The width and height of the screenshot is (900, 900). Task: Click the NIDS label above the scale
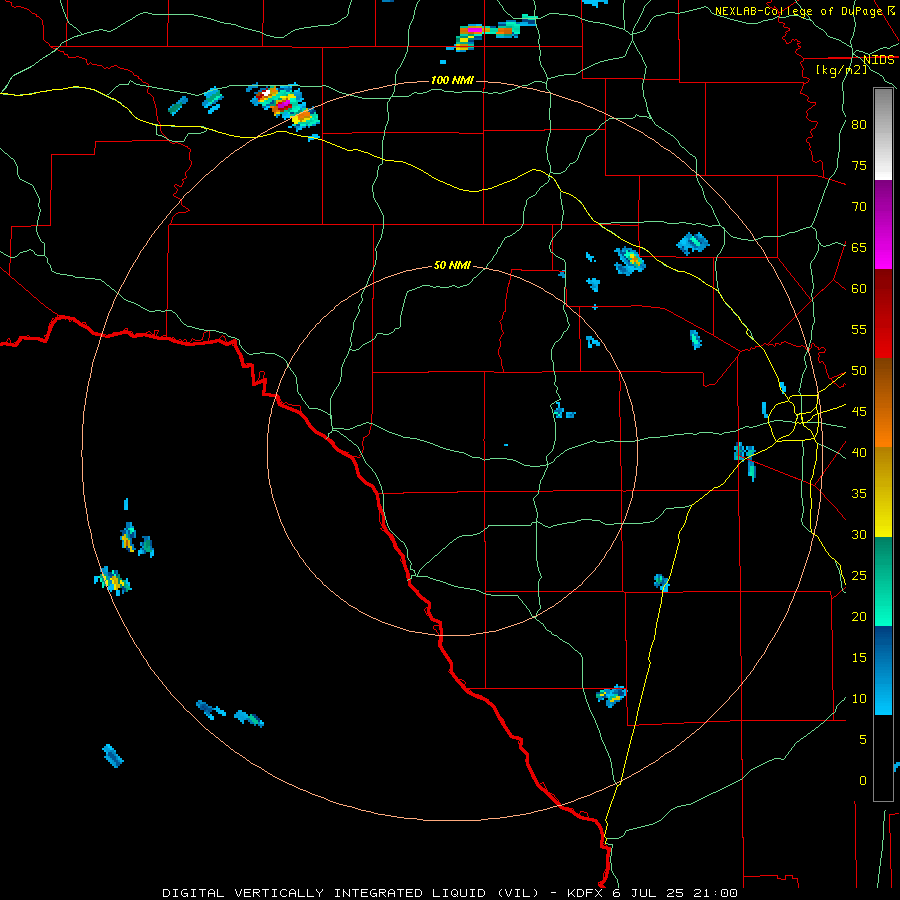[x=879, y=60]
